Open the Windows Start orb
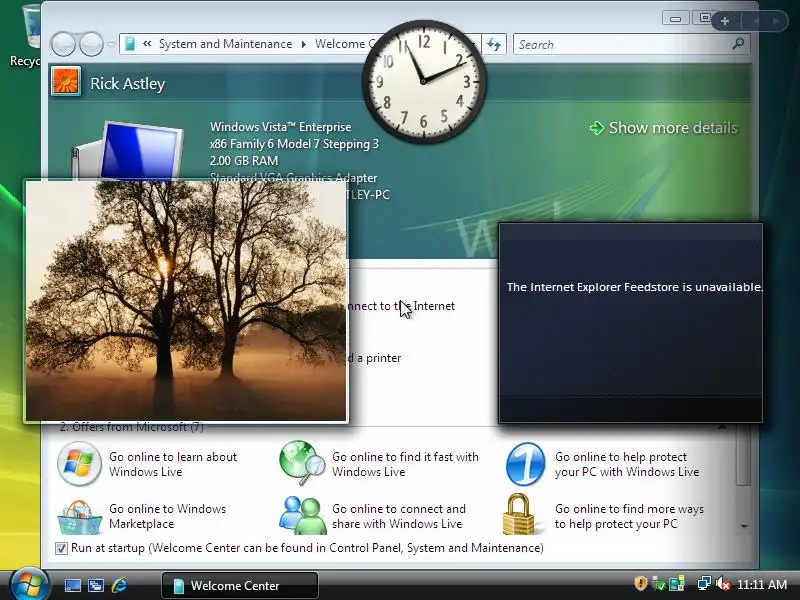The height and width of the screenshot is (600, 800). (x=29, y=585)
